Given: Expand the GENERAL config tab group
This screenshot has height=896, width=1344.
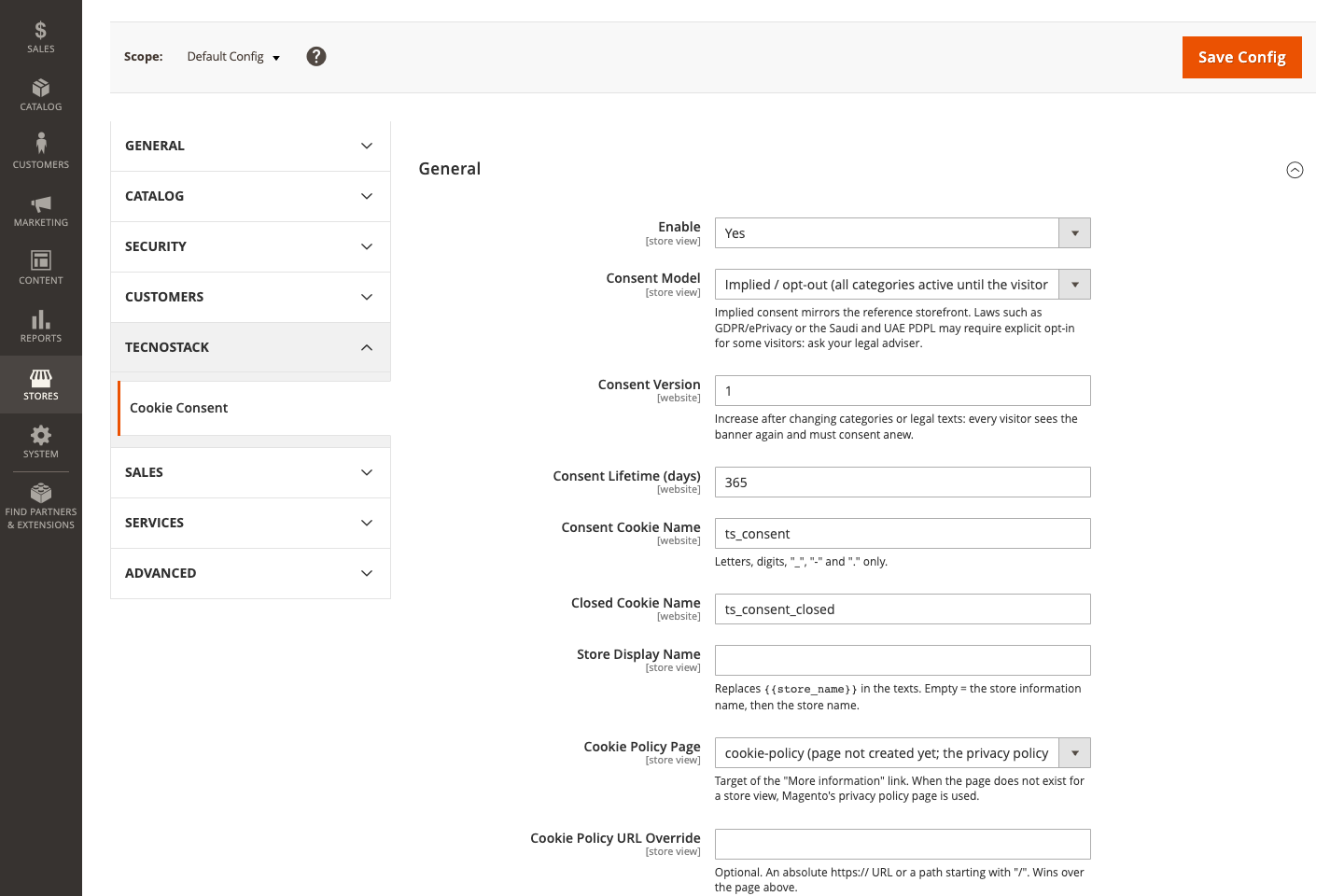Looking at the screenshot, I should 250,146.
